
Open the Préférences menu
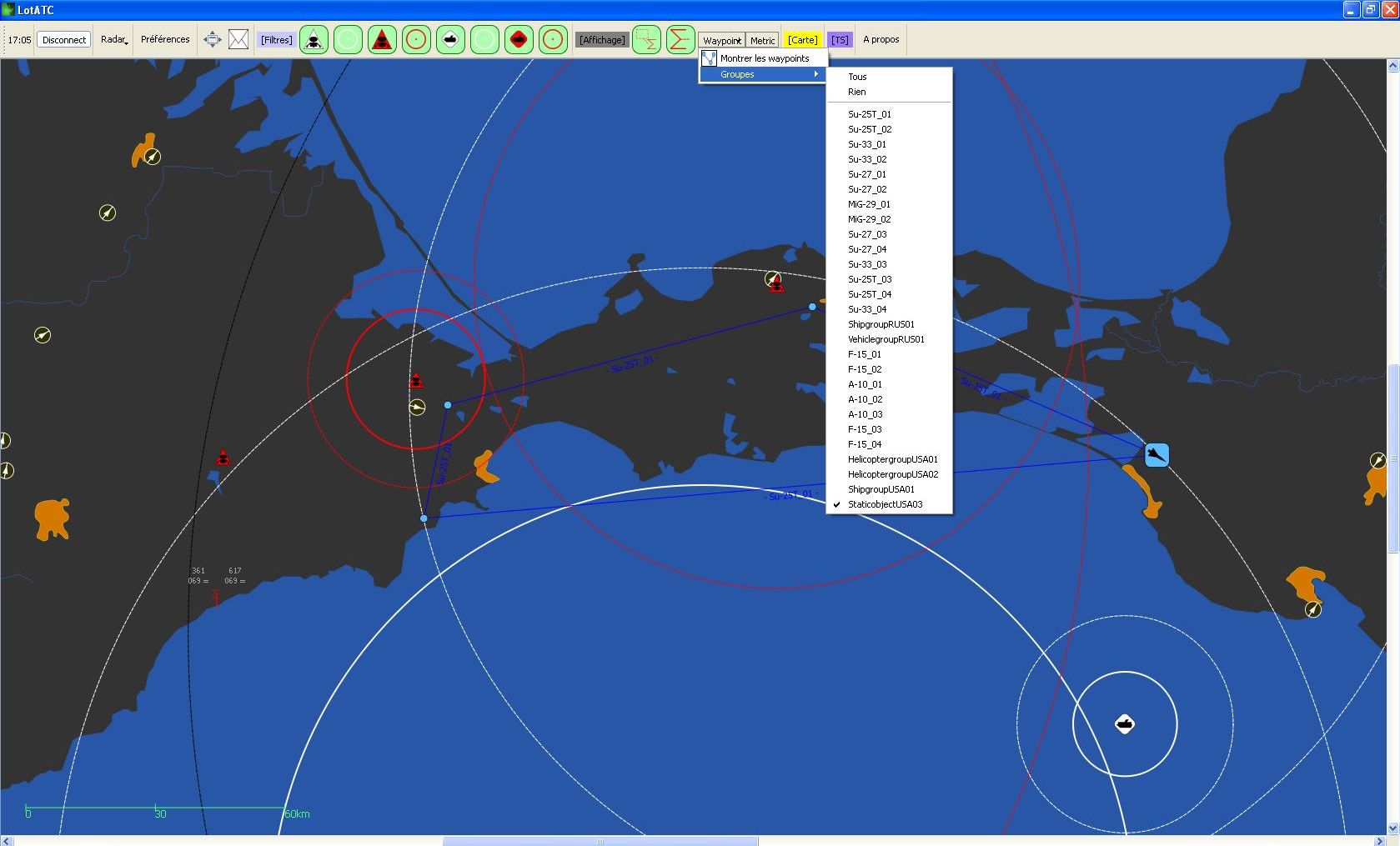click(165, 39)
